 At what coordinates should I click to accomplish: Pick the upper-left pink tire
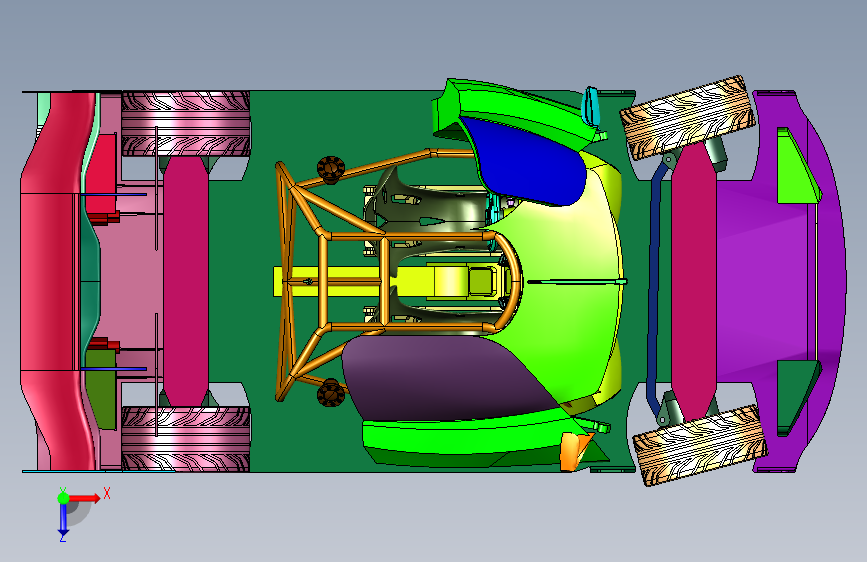[185, 124]
